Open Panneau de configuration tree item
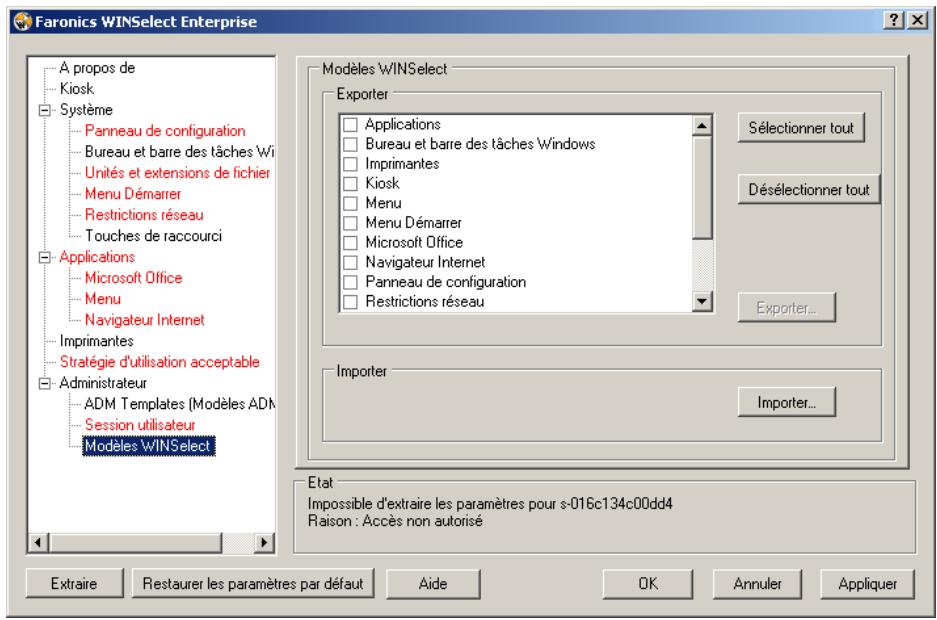The height and width of the screenshot is (620, 937). [165, 131]
